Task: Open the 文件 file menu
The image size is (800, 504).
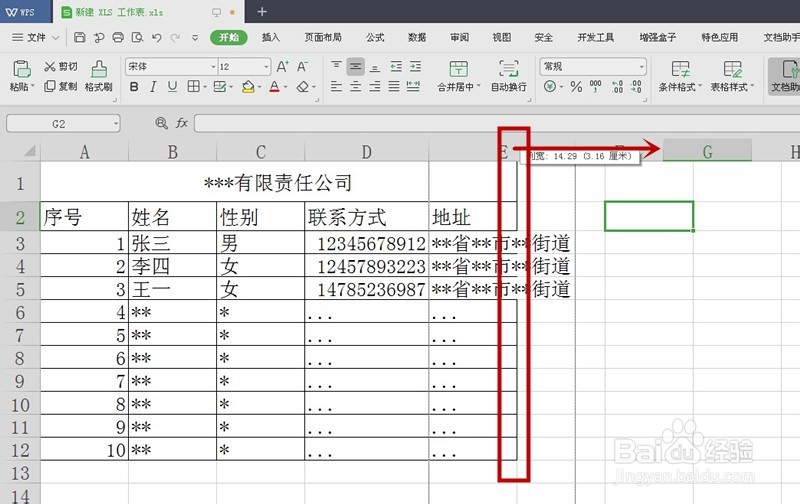Action: [x=36, y=37]
